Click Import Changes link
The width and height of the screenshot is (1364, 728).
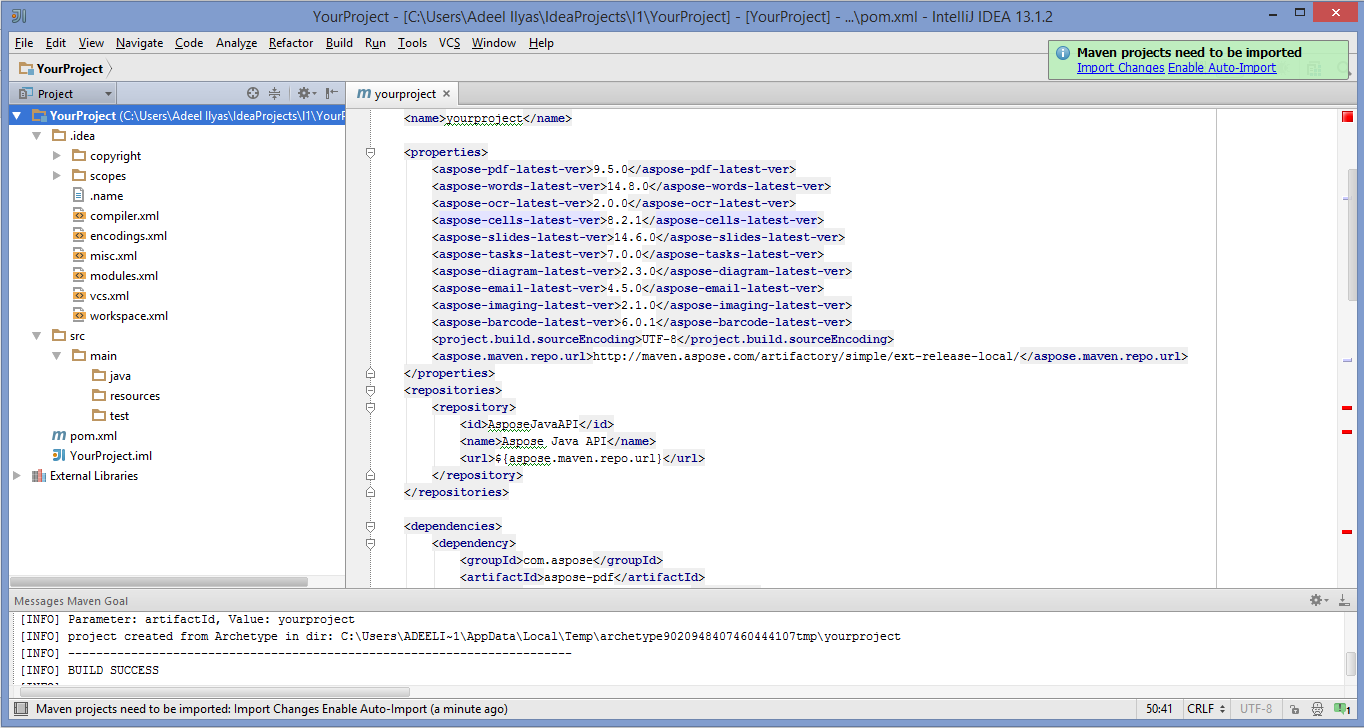pos(1120,68)
